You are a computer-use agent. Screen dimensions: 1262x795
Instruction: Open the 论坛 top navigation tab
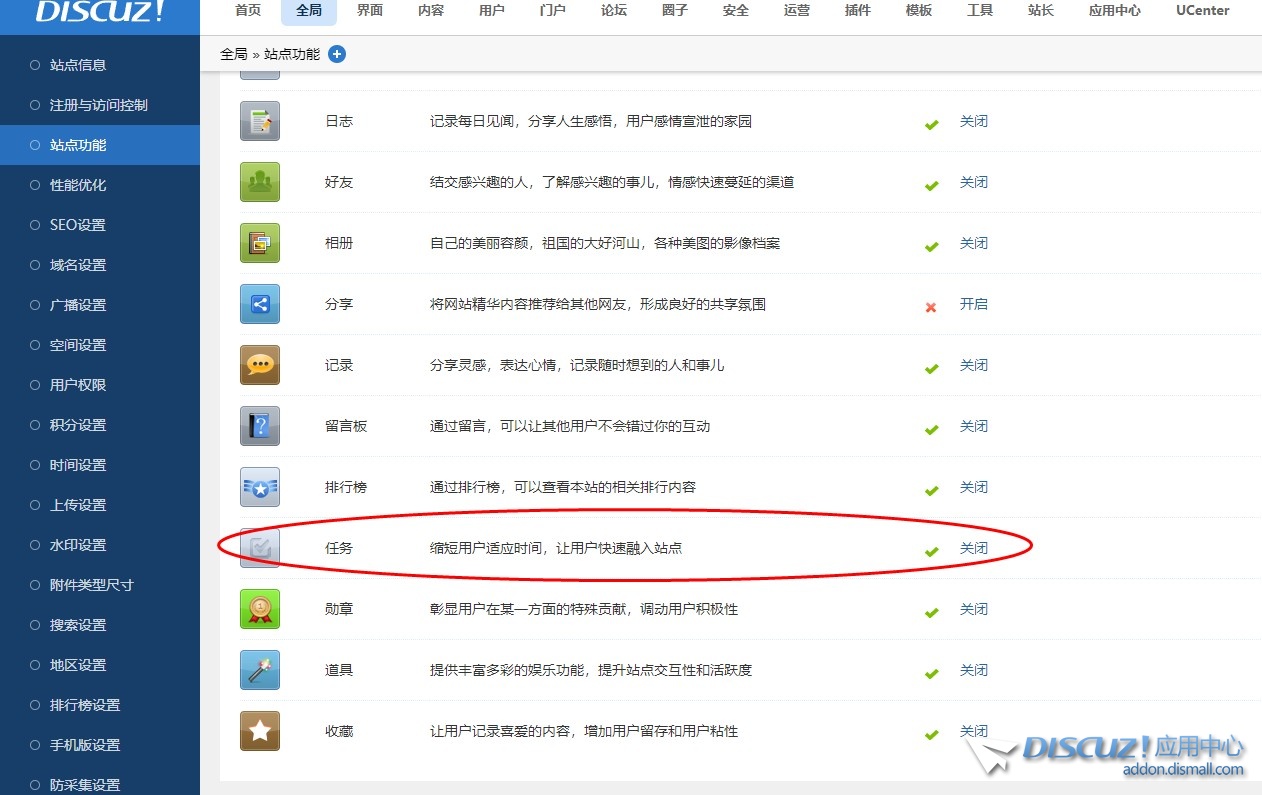pos(614,11)
